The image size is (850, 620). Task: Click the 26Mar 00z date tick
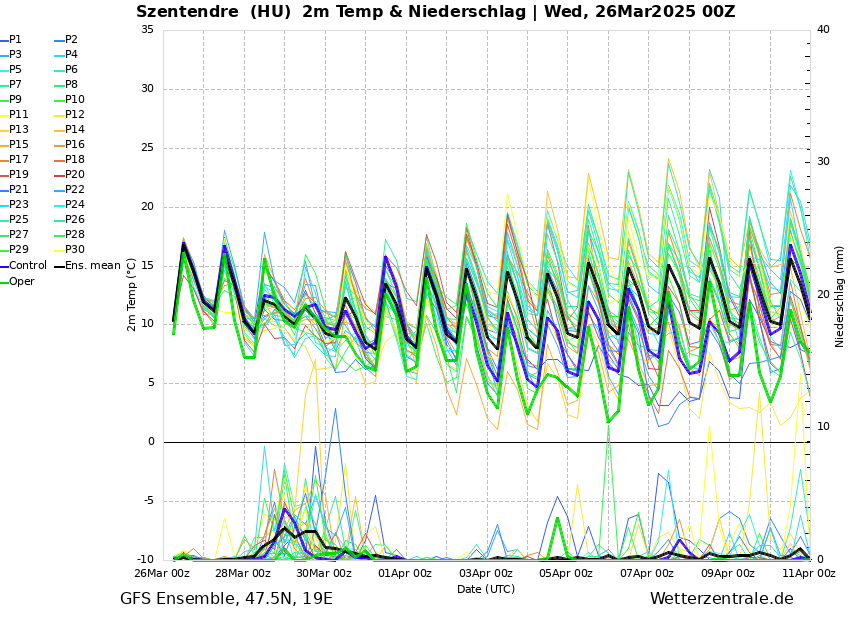[162, 574]
